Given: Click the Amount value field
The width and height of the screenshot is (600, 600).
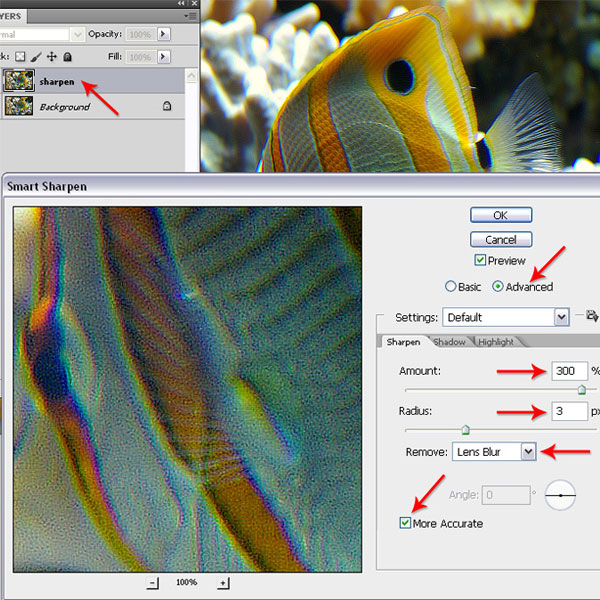Looking at the screenshot, I should (569, 371).
